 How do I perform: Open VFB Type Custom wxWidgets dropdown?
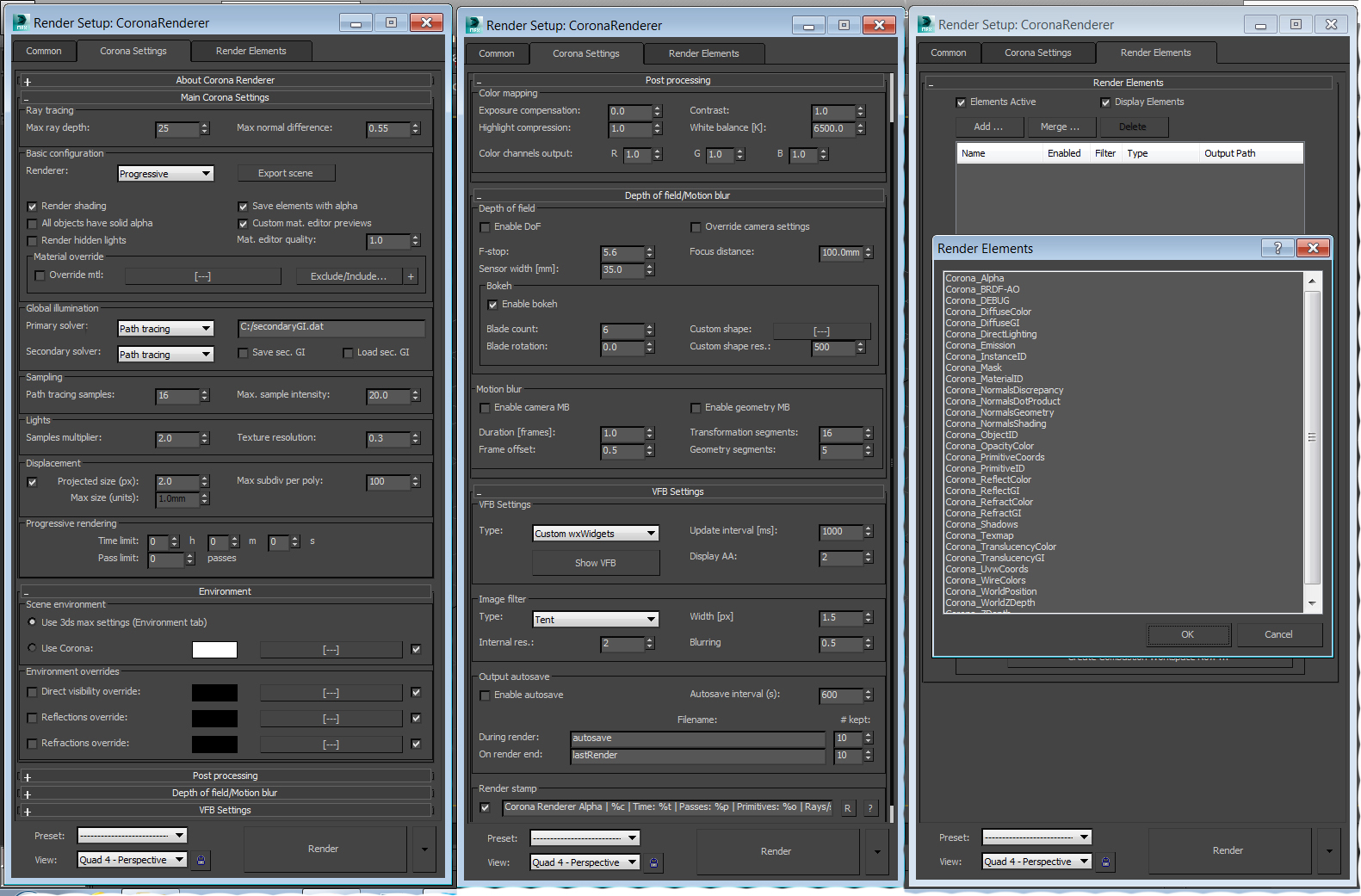[x=596, y=533]
